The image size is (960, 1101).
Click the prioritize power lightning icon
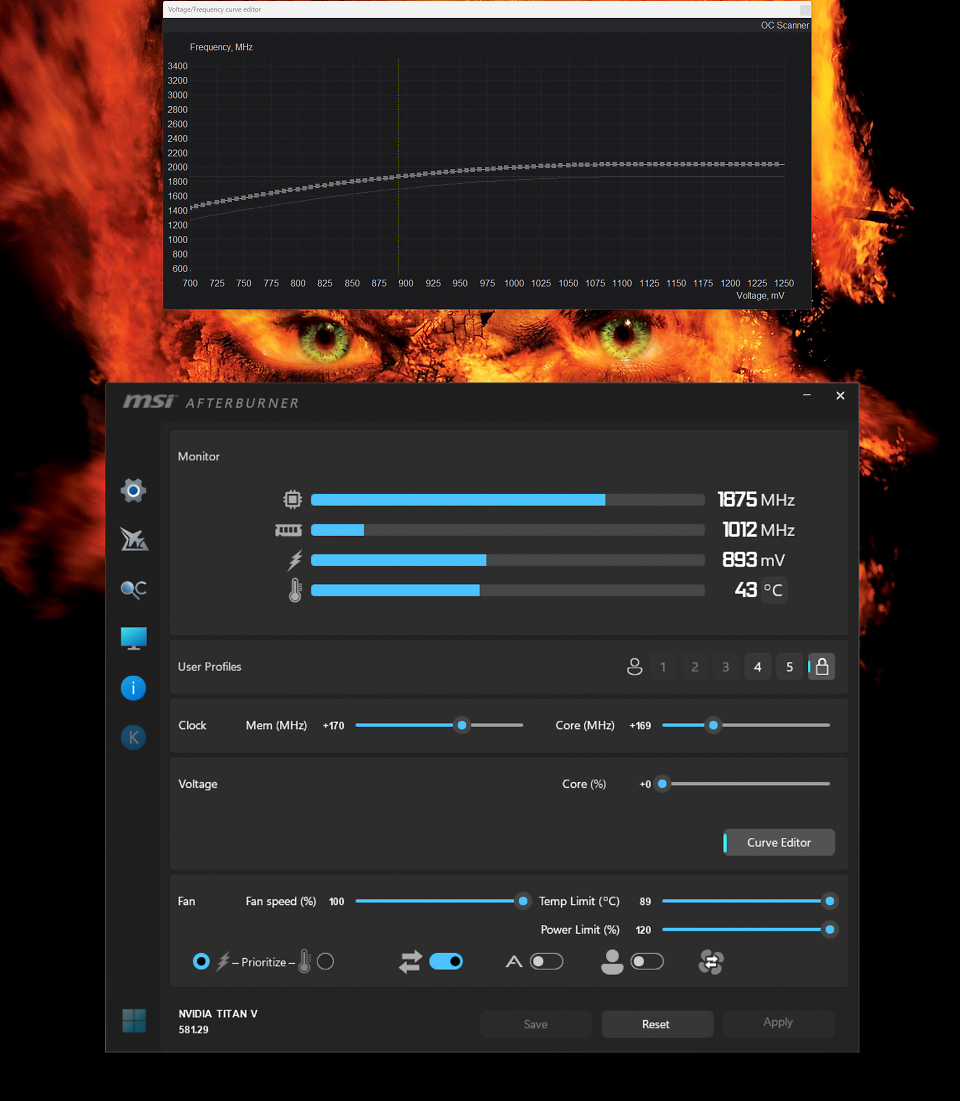coord(223,961)
